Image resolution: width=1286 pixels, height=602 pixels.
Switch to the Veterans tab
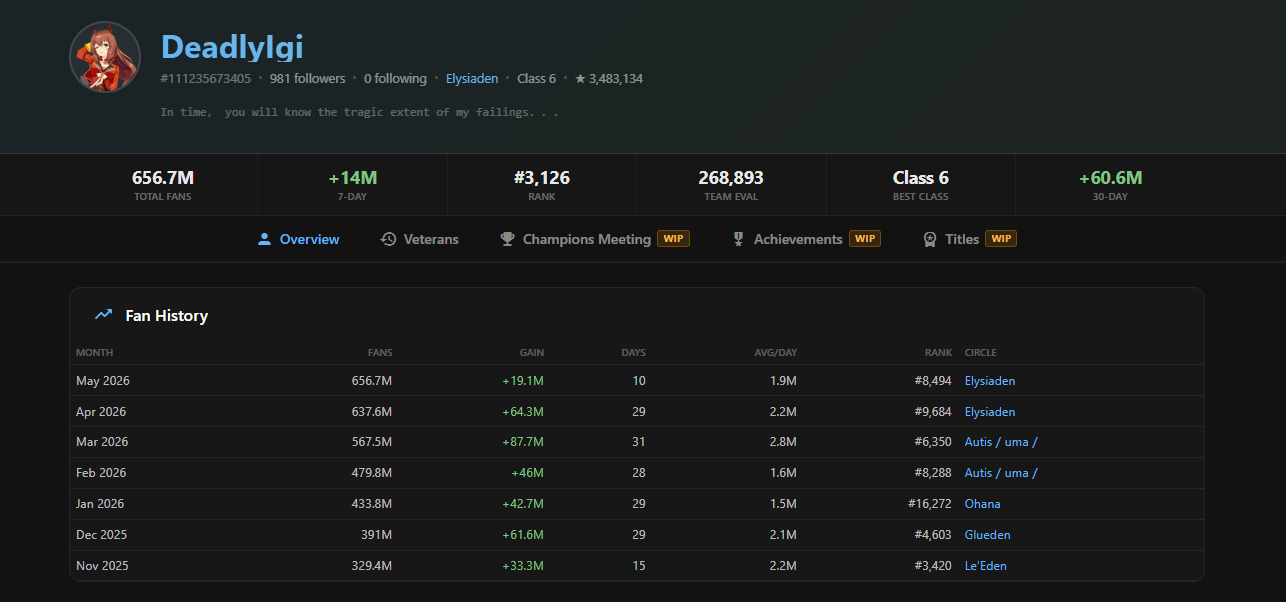[419, 239]
